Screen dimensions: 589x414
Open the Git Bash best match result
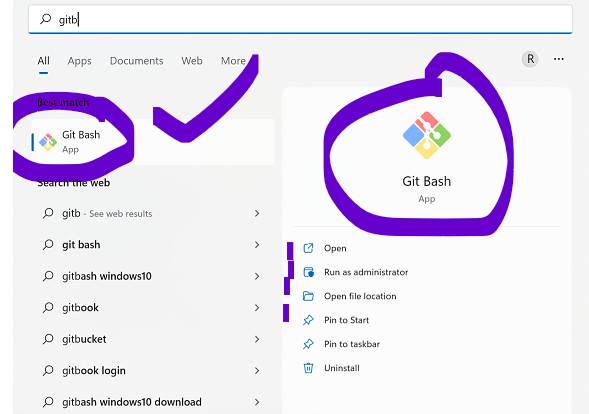click(x=153, y=142)
